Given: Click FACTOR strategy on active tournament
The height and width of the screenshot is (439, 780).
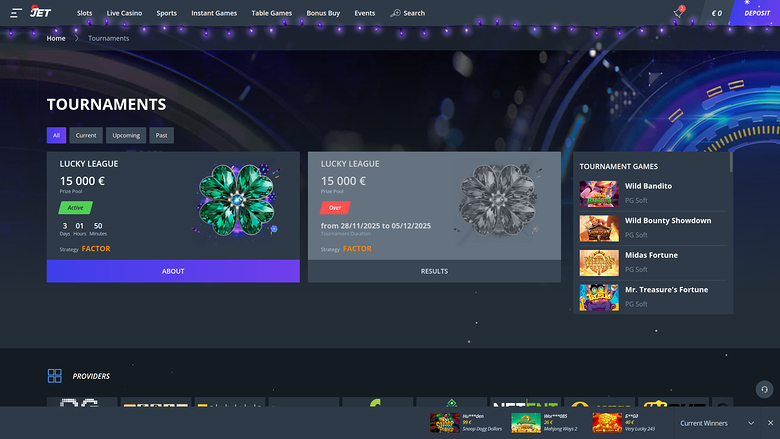Looking at the screenshot, I should pyautogui.click(x=96, y=249).
